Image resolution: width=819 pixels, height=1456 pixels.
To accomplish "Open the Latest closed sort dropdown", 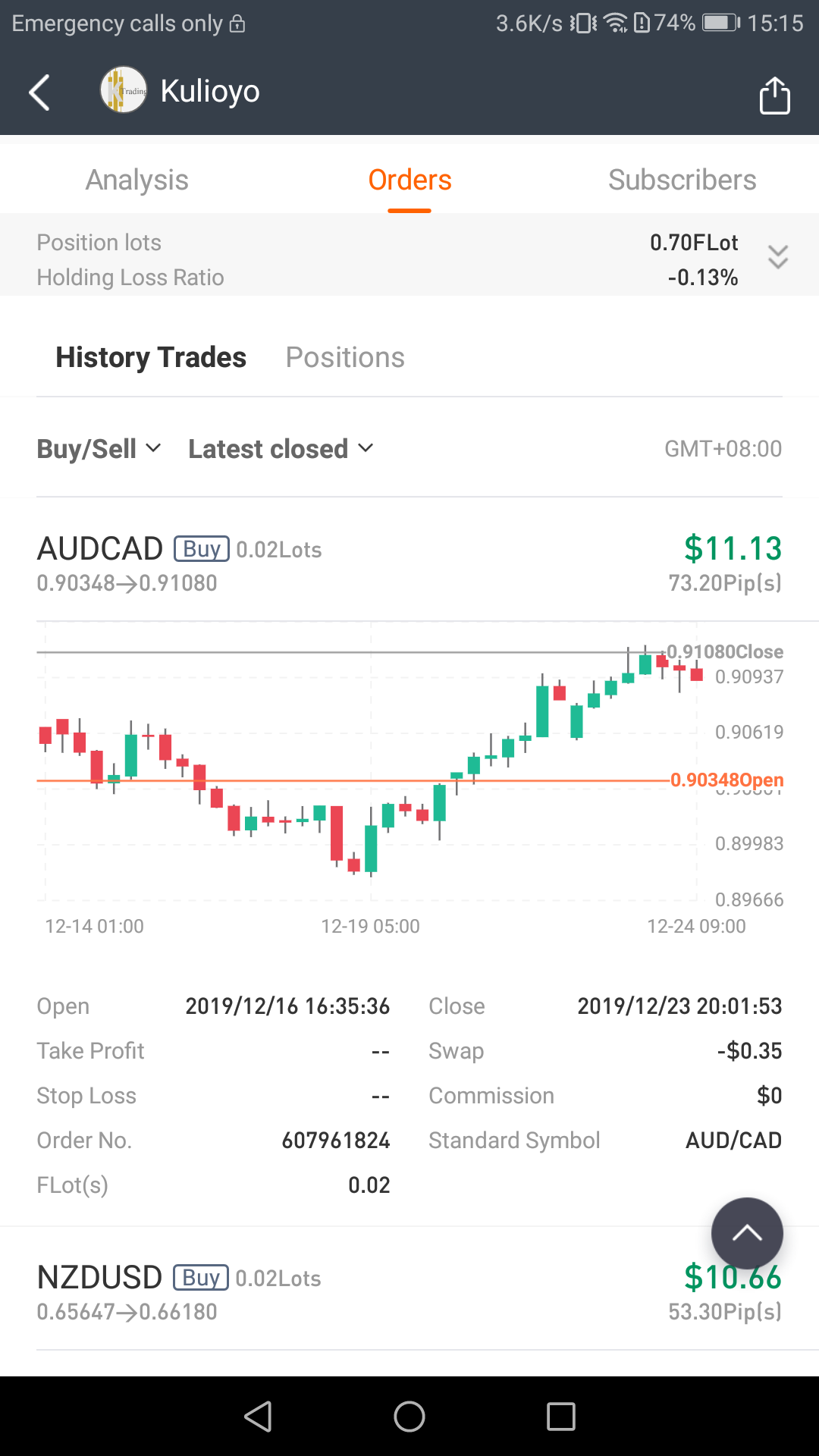I will click(x=281, y=449).
